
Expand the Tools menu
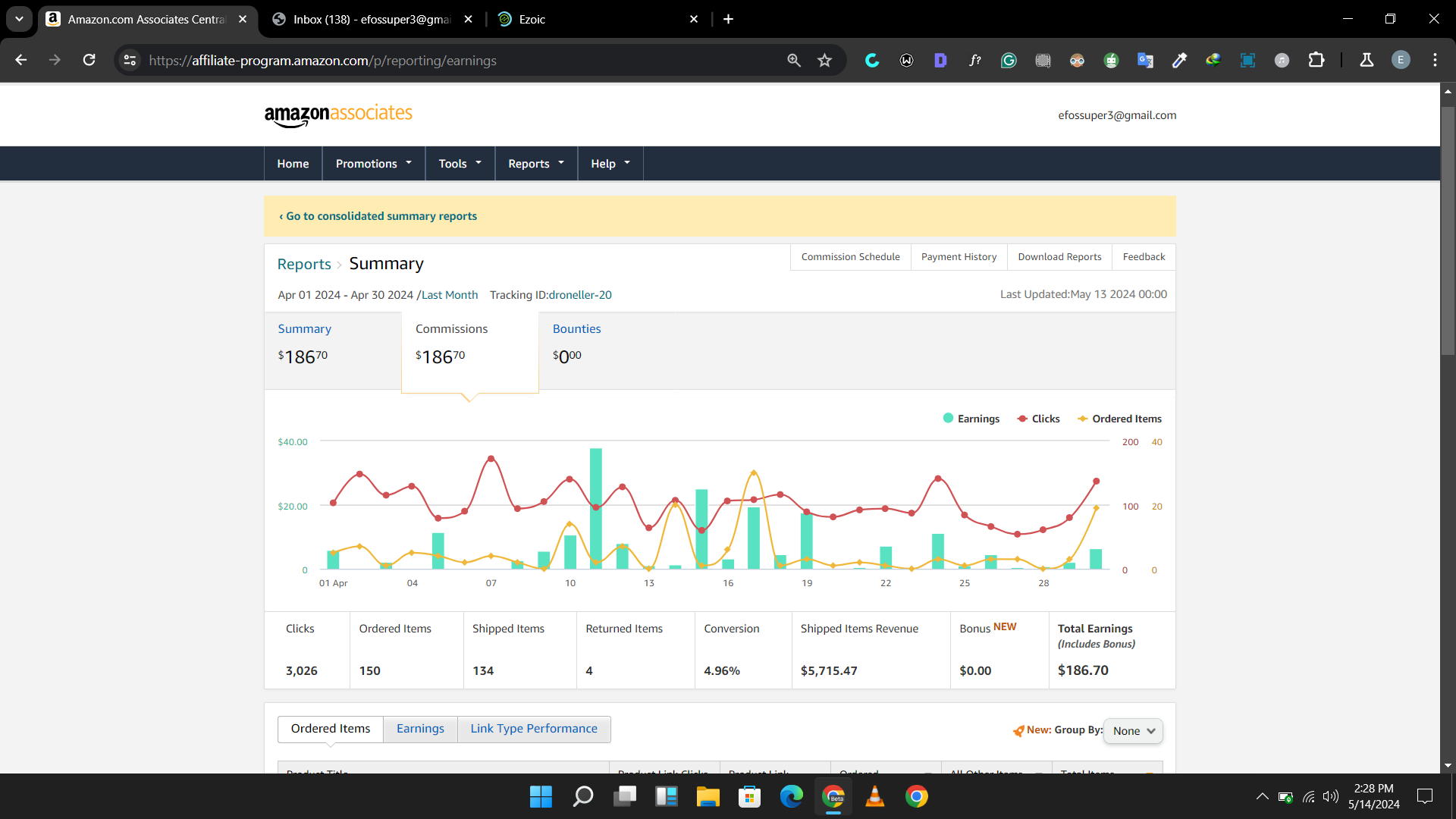coord(460,163)
